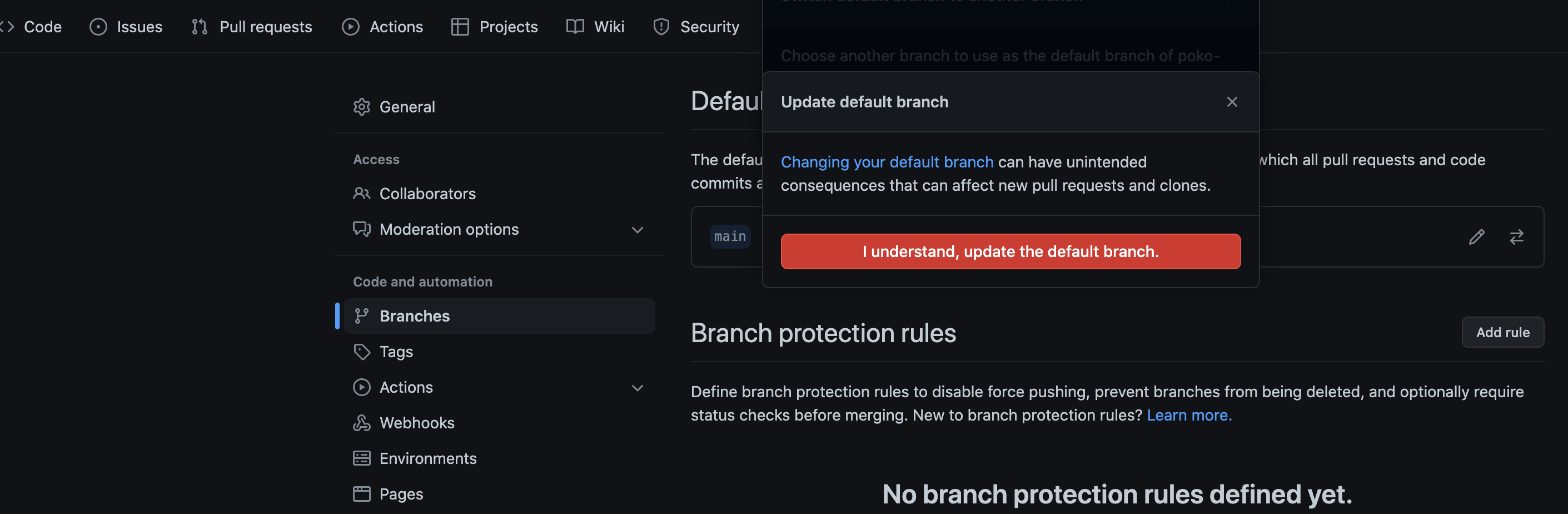The height and width of the screenshot is (514, 1568).
Task: Open the Pull requests tab
Action: (x=251, y=27)
